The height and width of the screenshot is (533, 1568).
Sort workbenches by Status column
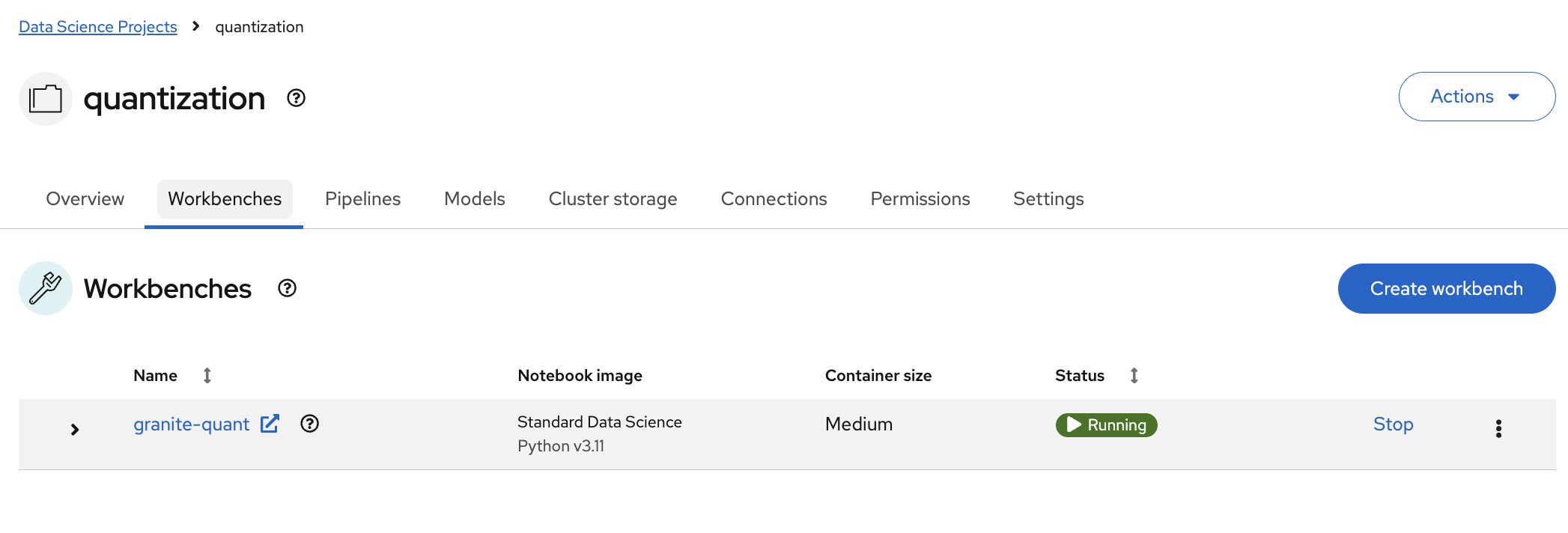1134,376
